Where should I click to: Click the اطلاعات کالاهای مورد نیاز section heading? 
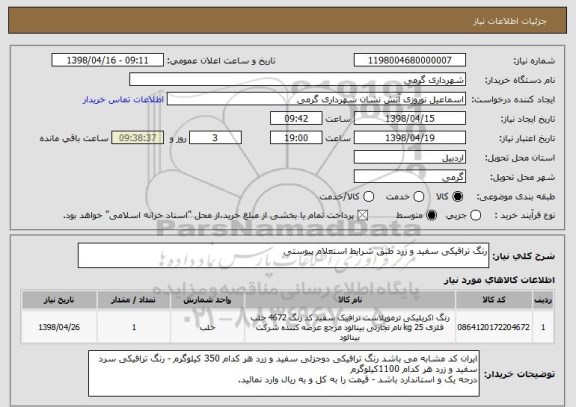[499, 280]
